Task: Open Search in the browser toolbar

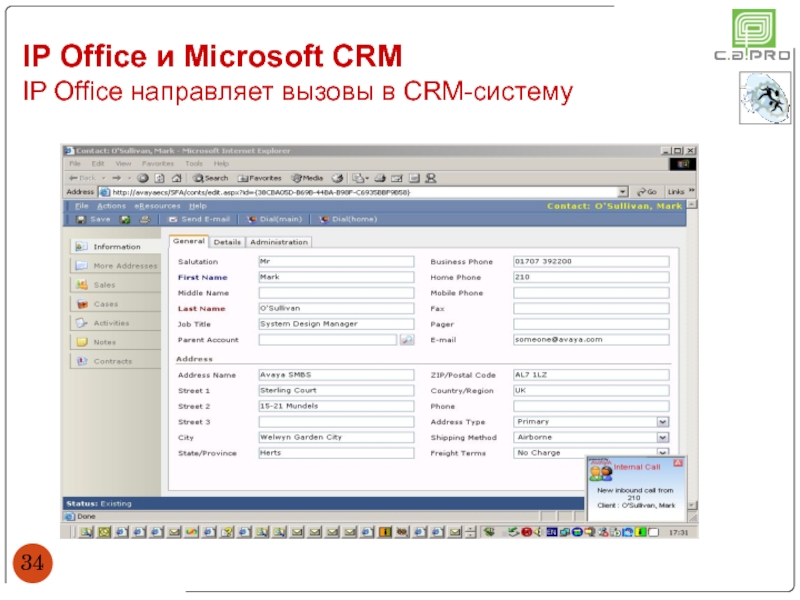Action: click(x=211, y=178)
